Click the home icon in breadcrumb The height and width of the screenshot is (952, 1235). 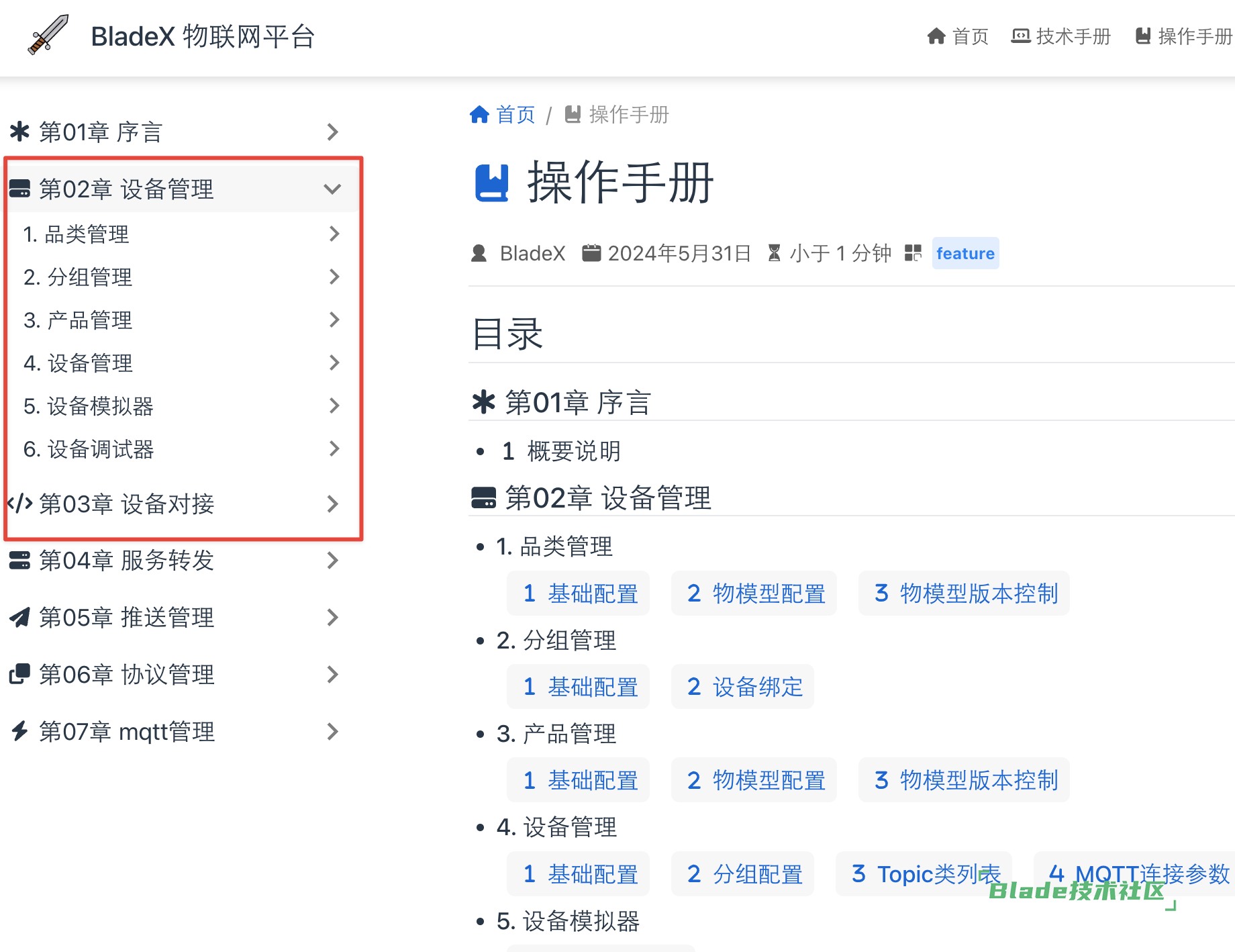[479, 115]
